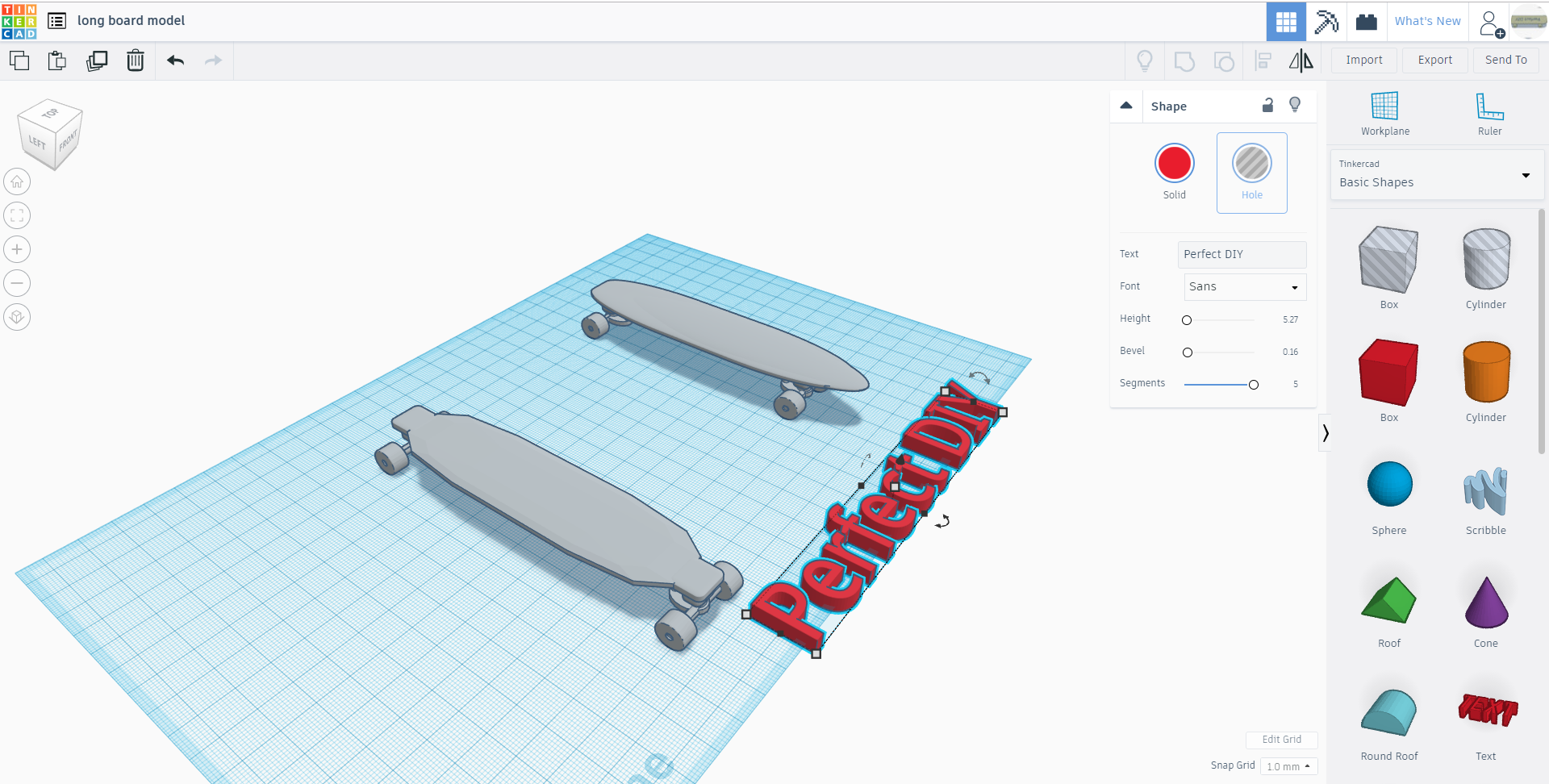Click the rotation handle above Perfect DIY text
The image size is (1549, 784).
pyautogui.click(x=979, y=377)
